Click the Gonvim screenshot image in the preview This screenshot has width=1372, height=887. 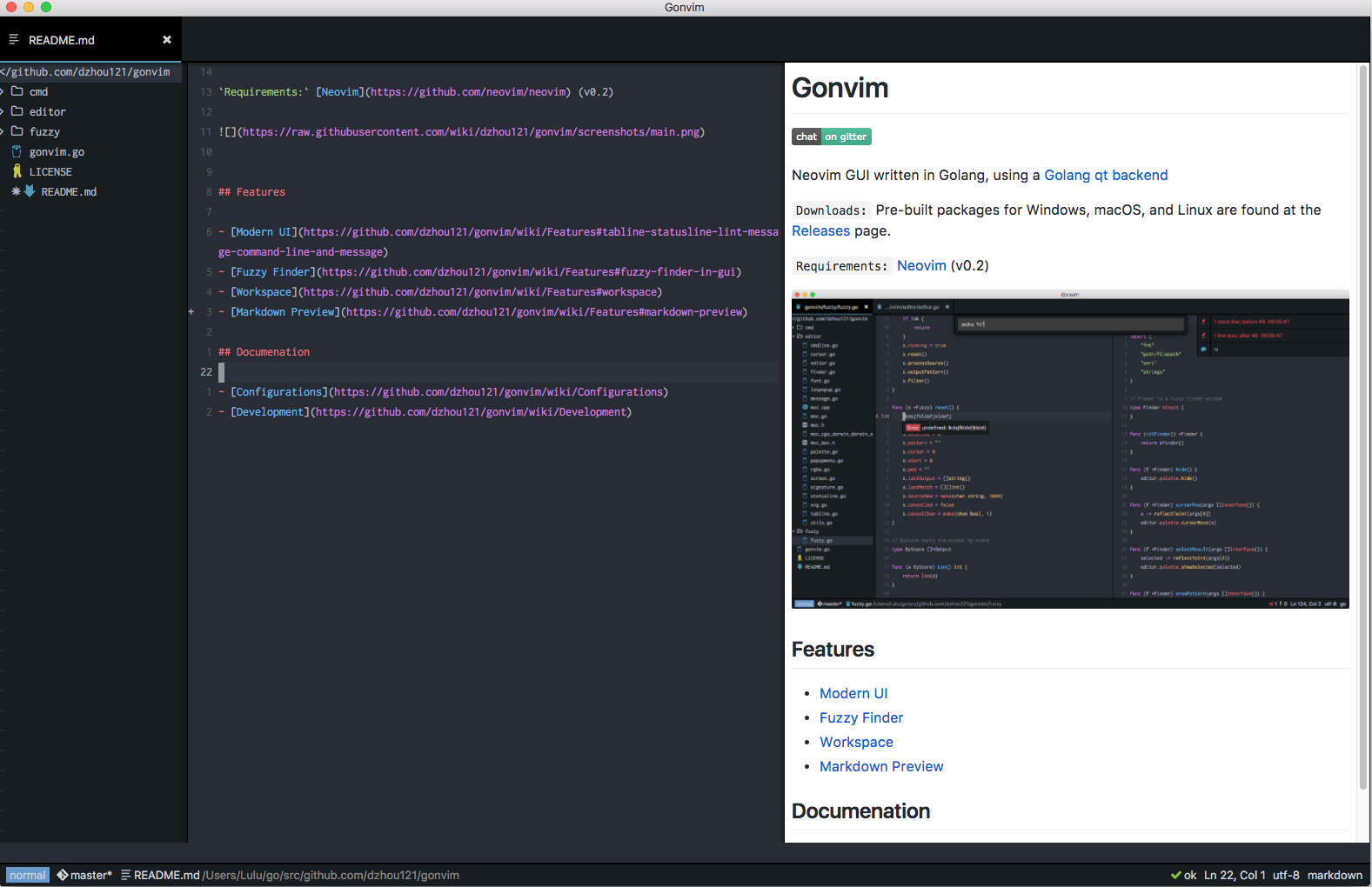(x=1070, y=449)
